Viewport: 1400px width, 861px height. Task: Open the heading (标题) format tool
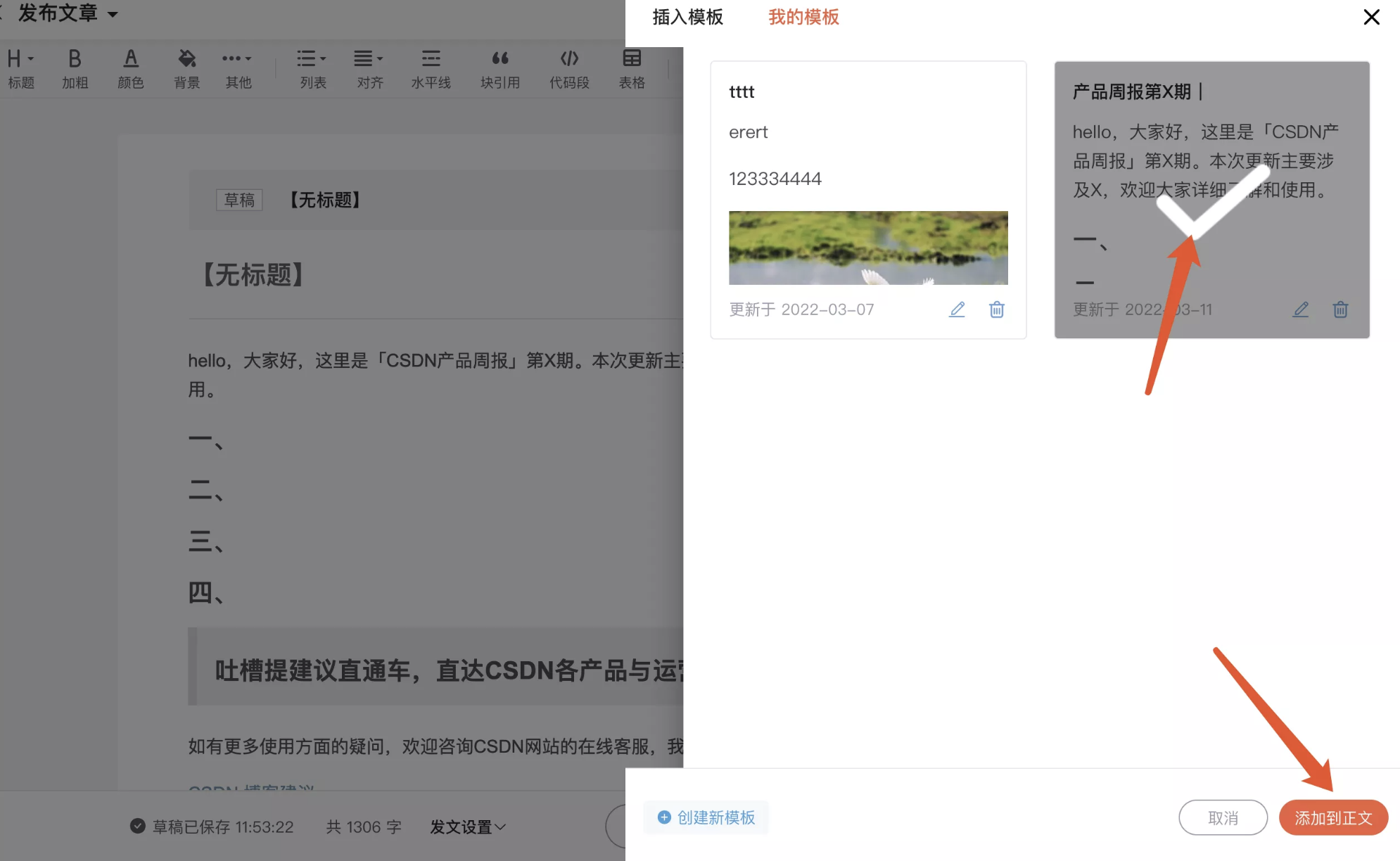[20, 68]
